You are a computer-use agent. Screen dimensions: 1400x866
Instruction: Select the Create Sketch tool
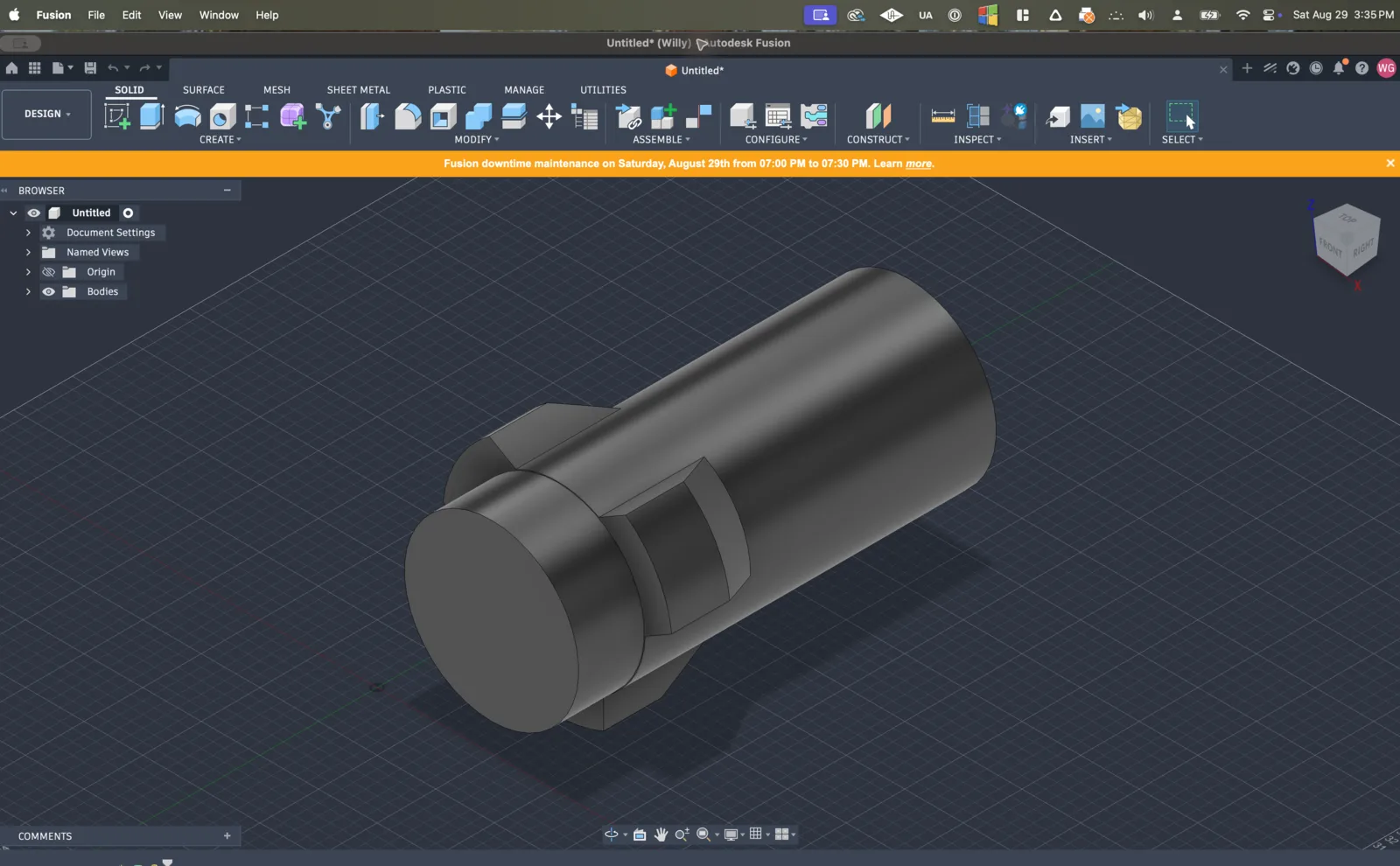[x=117, y=116]
